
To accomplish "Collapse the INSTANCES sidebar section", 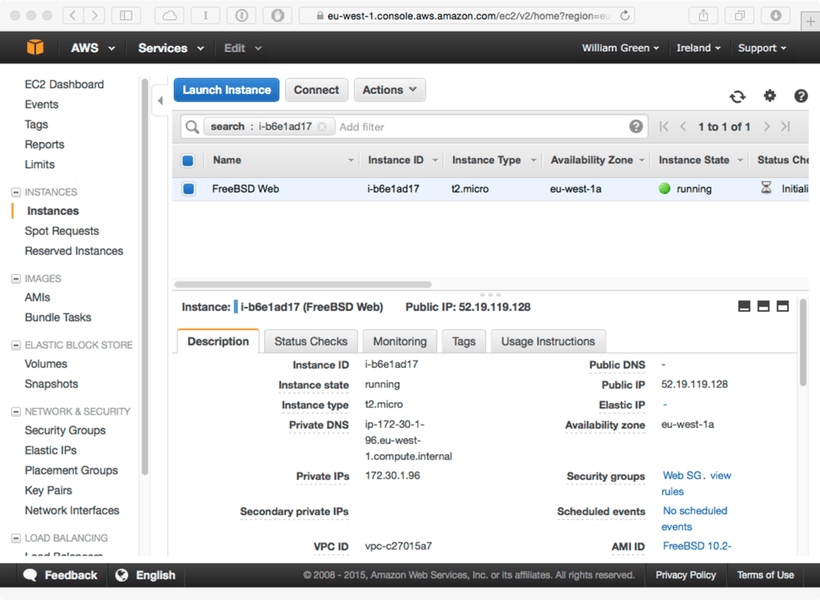I will 16,192.
